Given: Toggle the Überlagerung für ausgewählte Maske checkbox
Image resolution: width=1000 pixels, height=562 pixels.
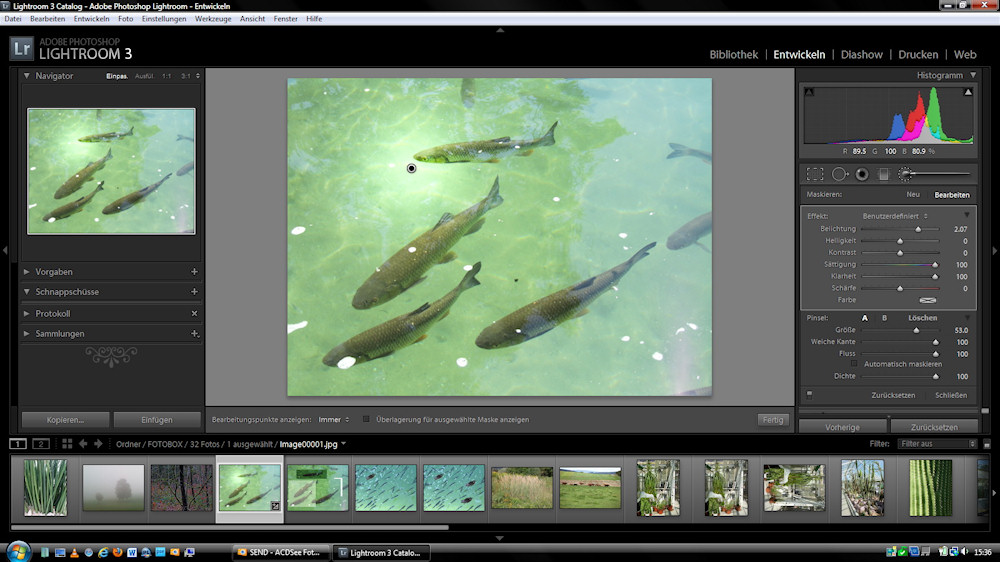Looking at the screenshot, I should click(366, 419).
